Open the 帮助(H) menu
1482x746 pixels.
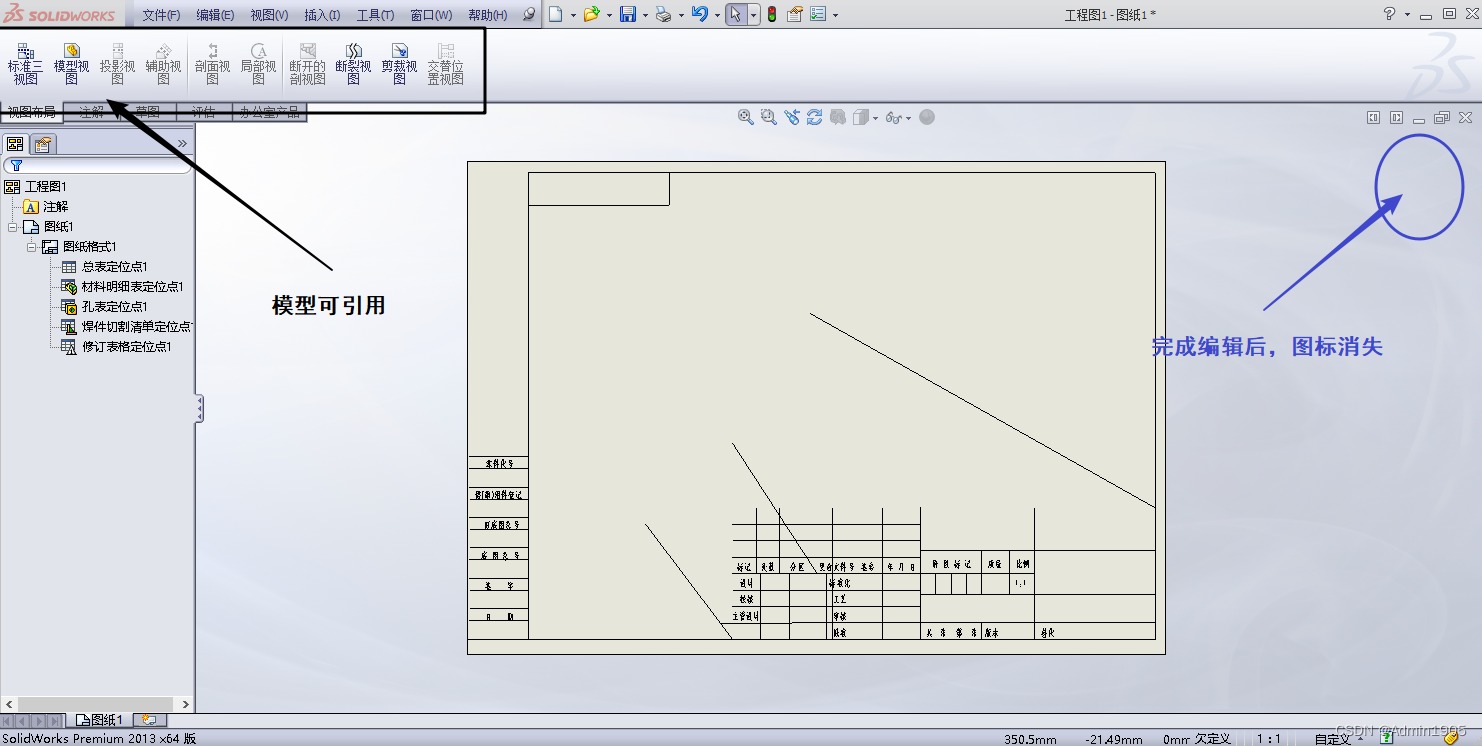[x=487, y=15]
